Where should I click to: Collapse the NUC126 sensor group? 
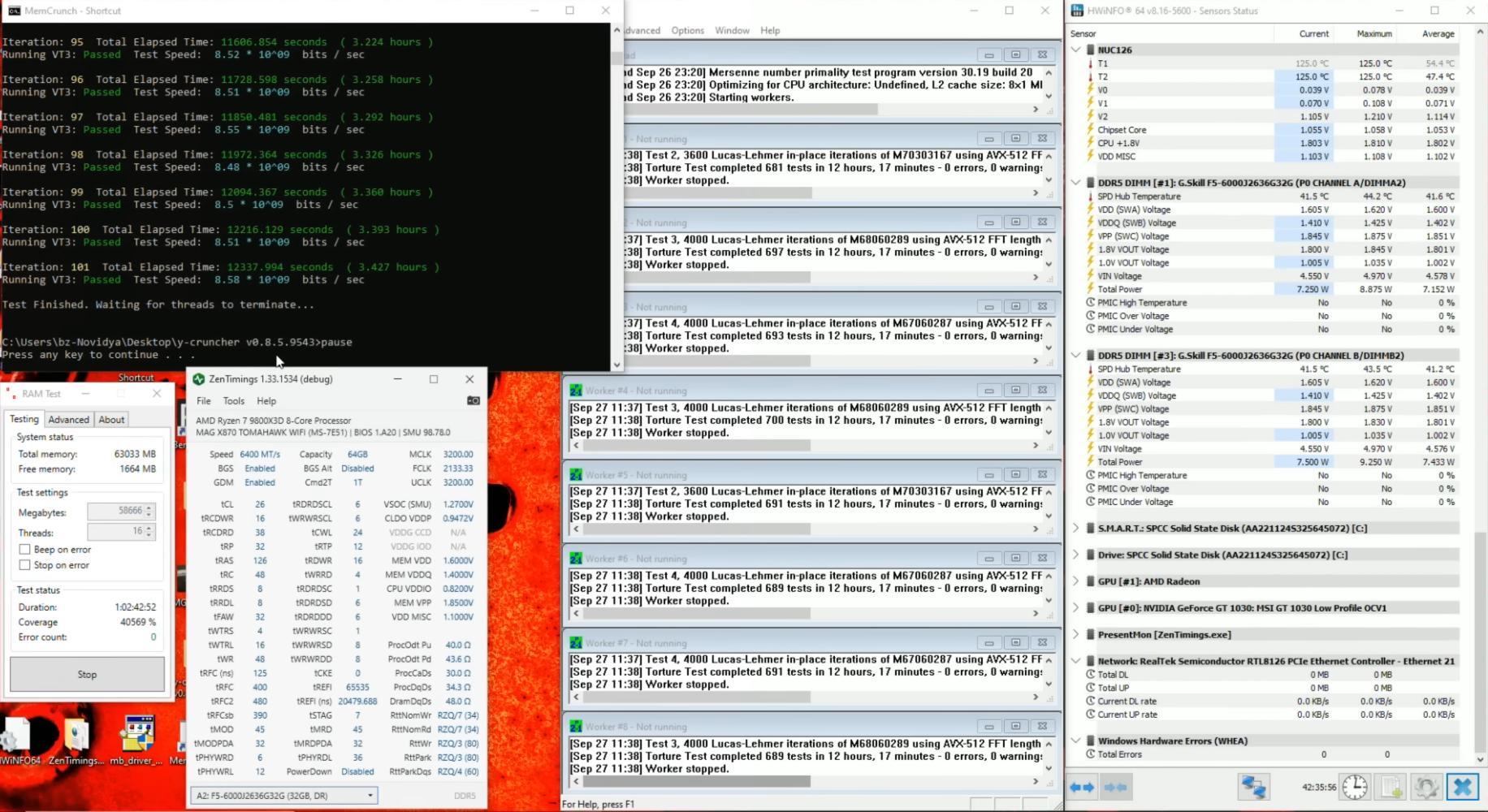(1076, 50)
